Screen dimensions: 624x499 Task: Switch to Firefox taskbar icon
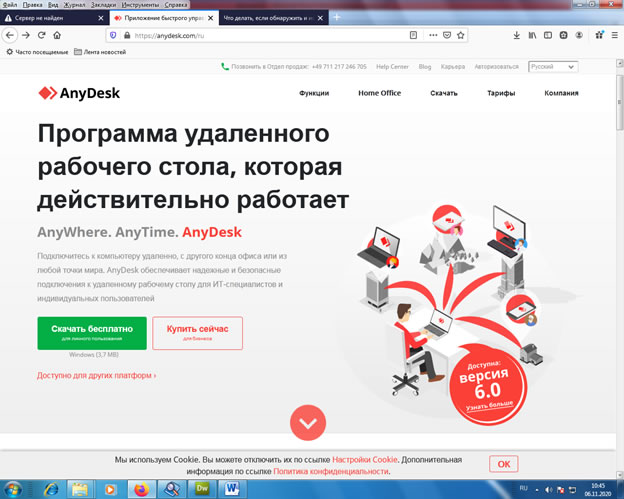point(141,489)
